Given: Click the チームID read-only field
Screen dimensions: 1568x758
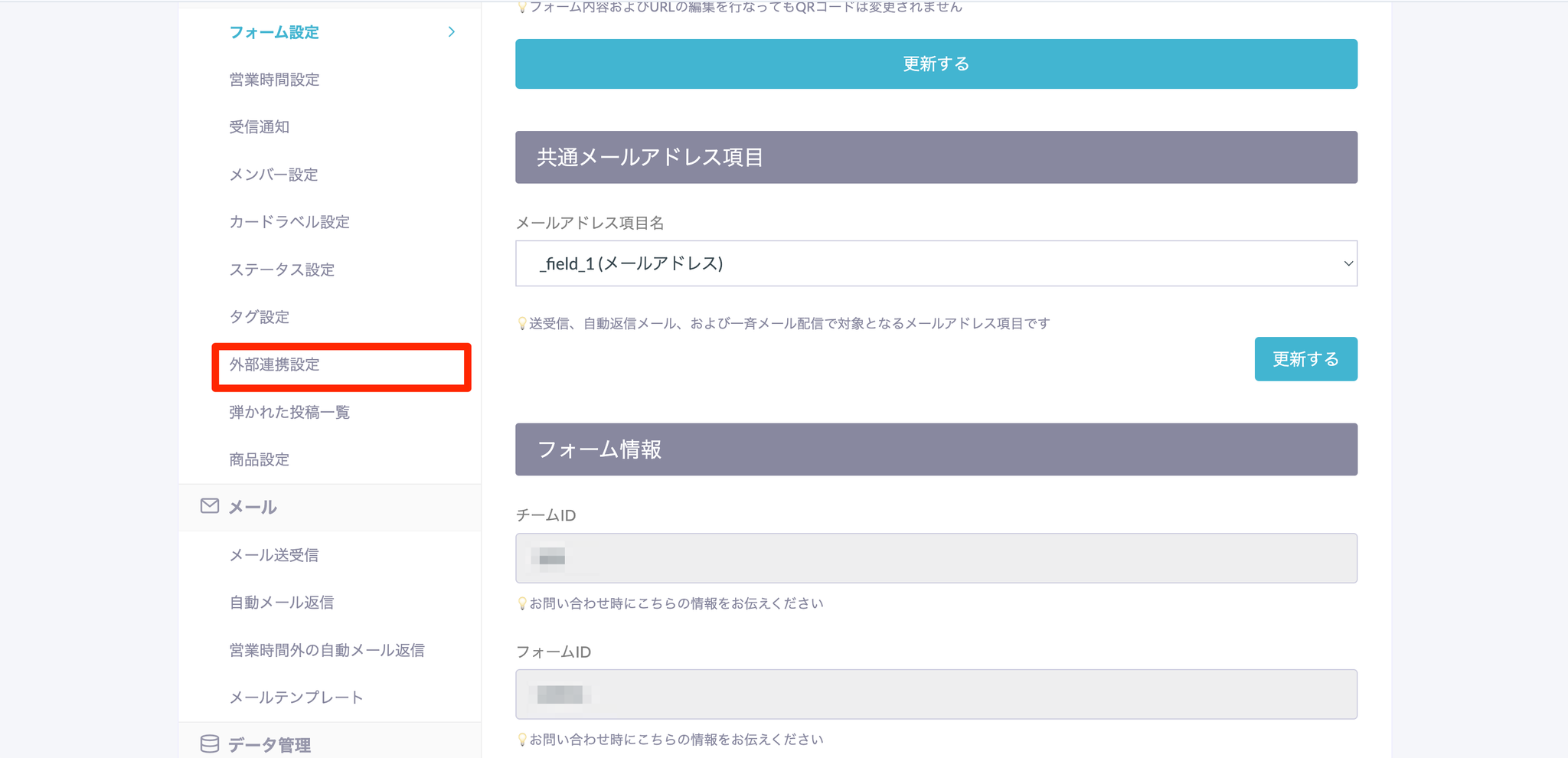Looking at the screenshot, I should [x=936, y=558].
